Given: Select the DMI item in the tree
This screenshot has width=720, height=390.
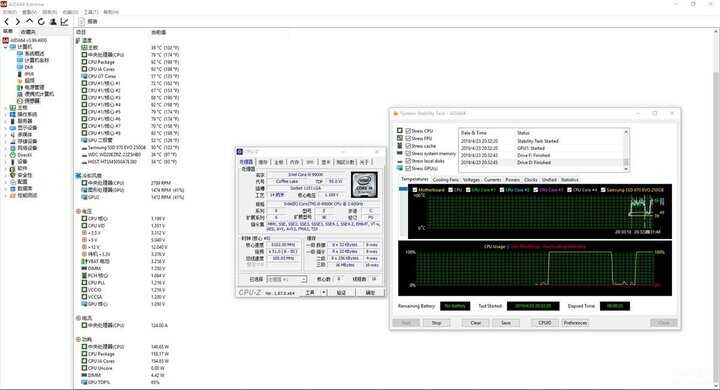Looking at the screenshot, I should tap(25, 67).
